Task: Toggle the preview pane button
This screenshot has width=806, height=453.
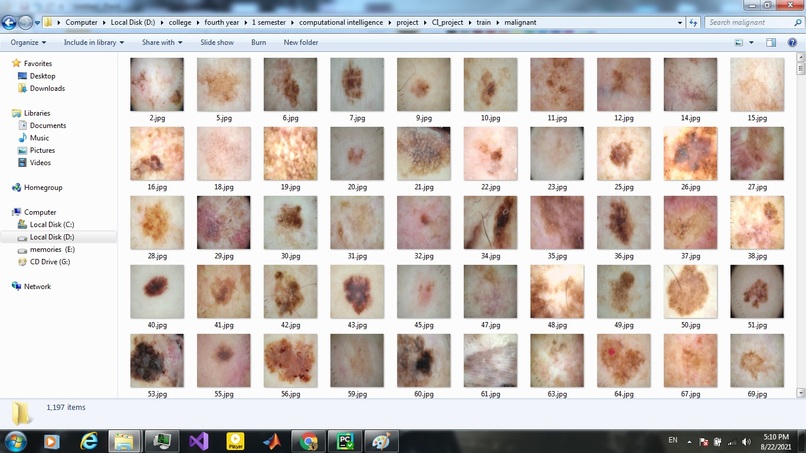Action: [x=771, y=42]
